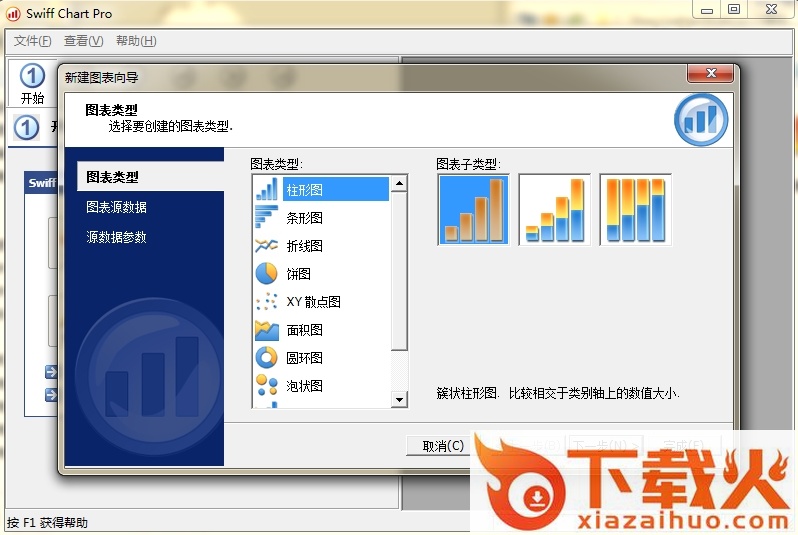Open the 帮助(H) menu

point(136,41)
